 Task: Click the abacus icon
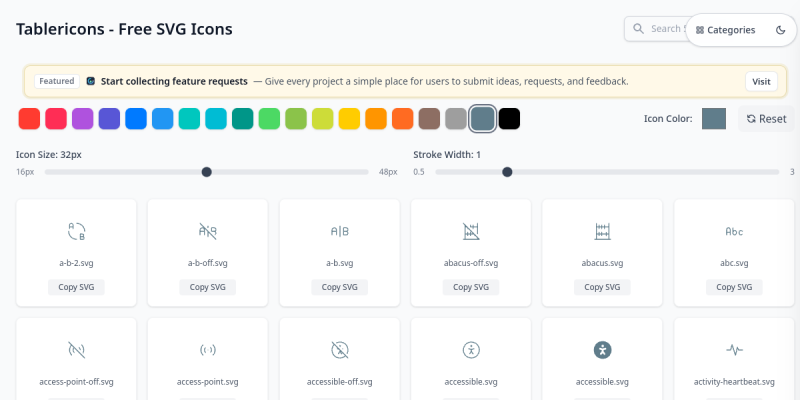tap(603, 231)
